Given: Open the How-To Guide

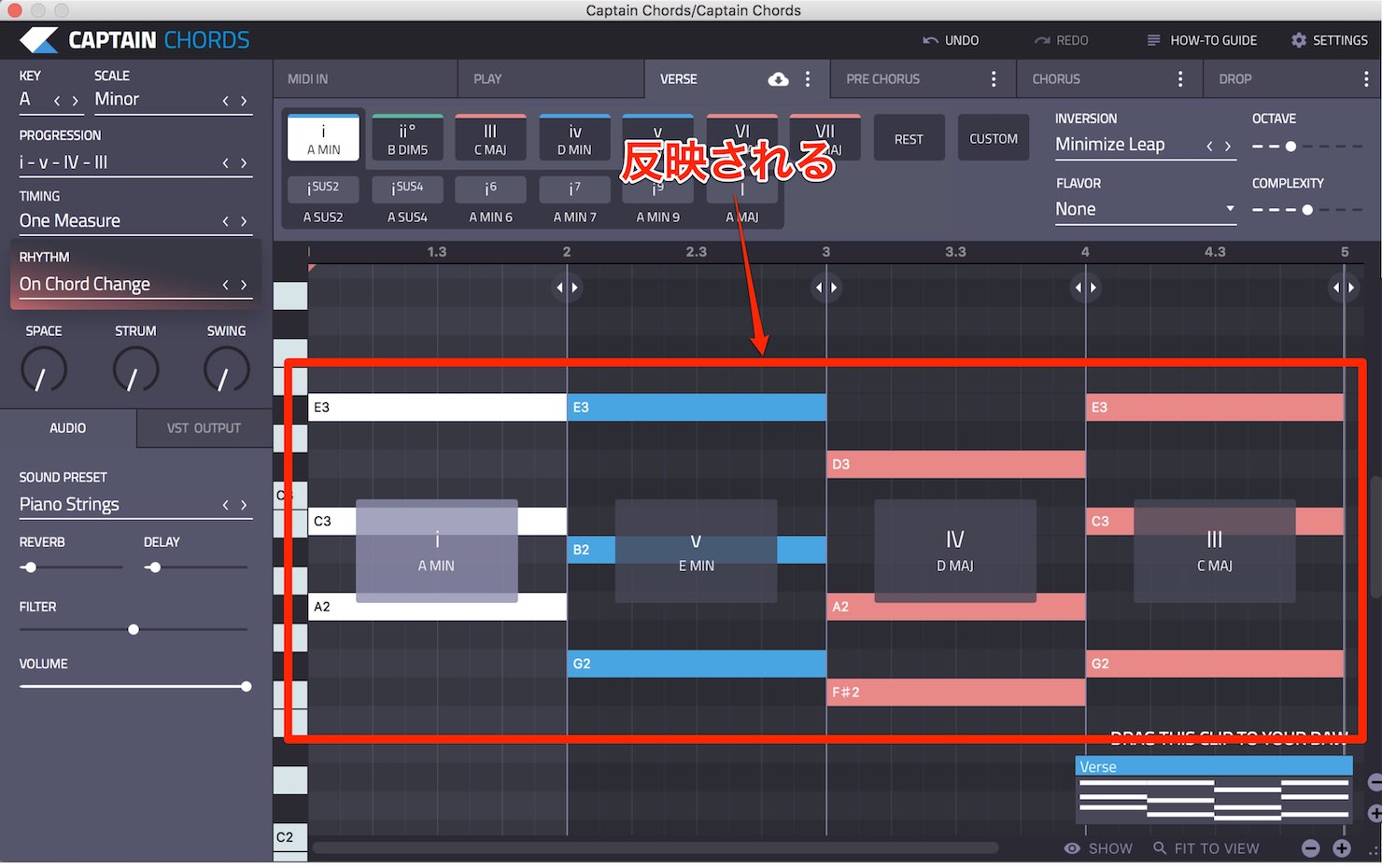Looking at the screenshot, I should coord(1202,40).
